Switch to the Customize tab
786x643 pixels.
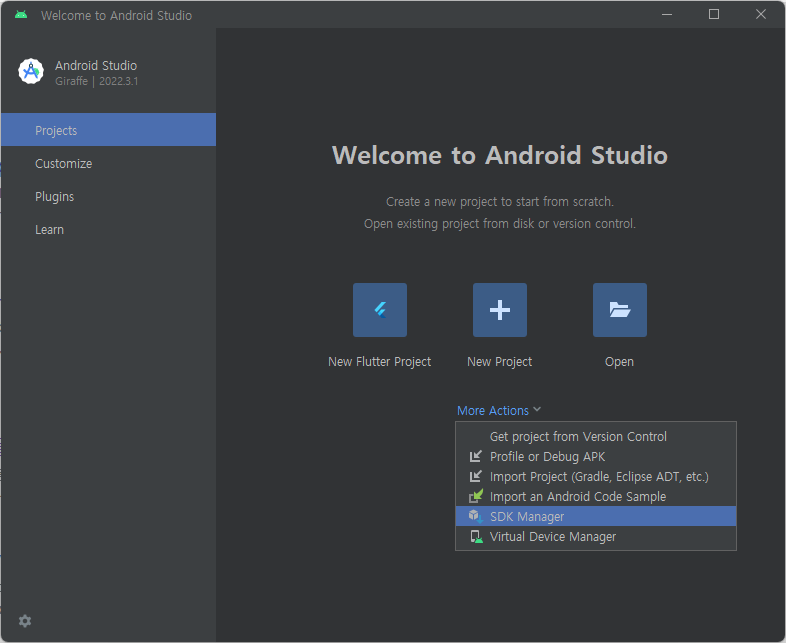click(108, 163)
